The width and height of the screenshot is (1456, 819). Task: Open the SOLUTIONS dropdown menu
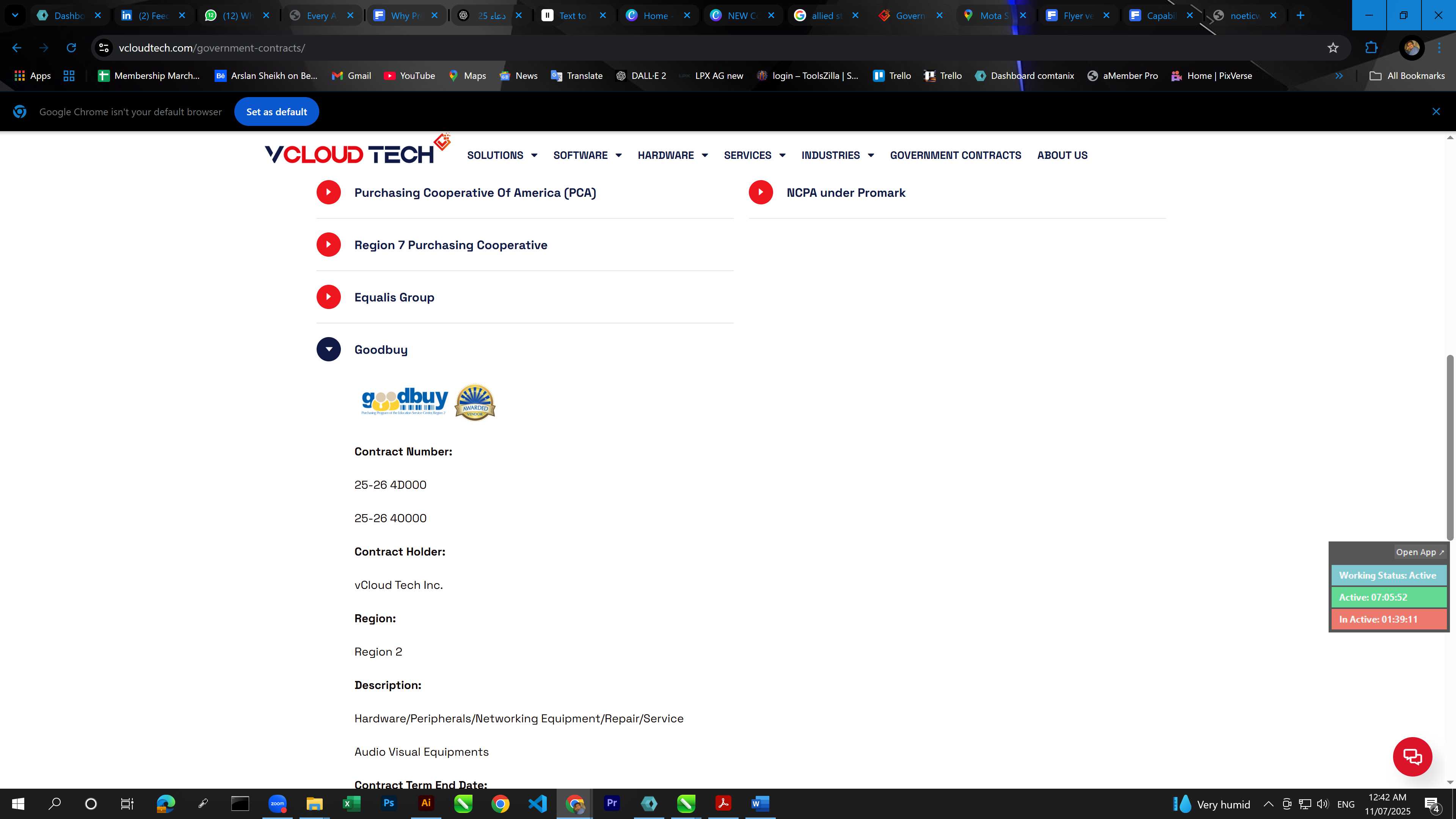click(502, 155)
